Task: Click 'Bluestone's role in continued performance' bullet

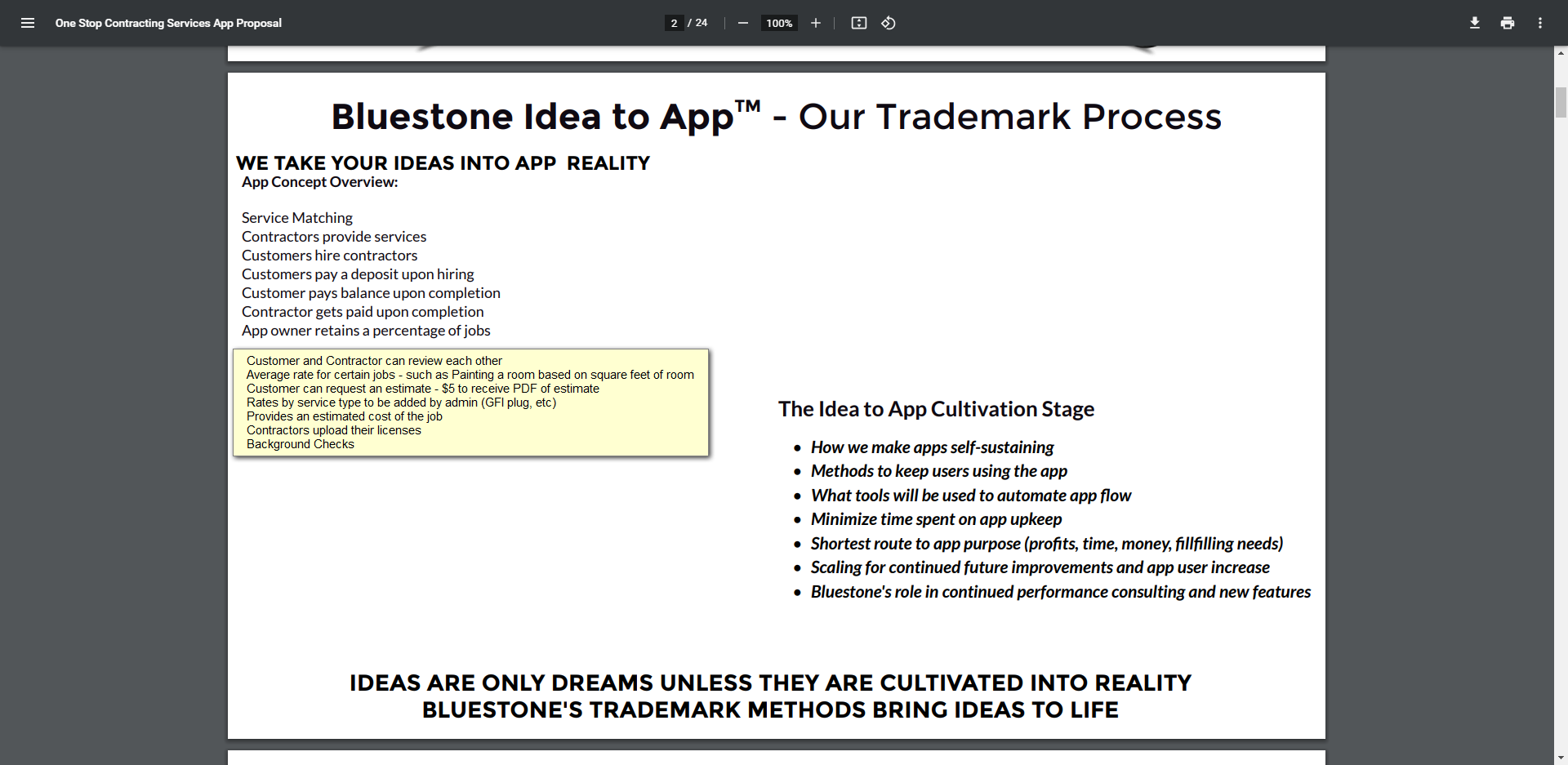Action: click(1061, 592)
